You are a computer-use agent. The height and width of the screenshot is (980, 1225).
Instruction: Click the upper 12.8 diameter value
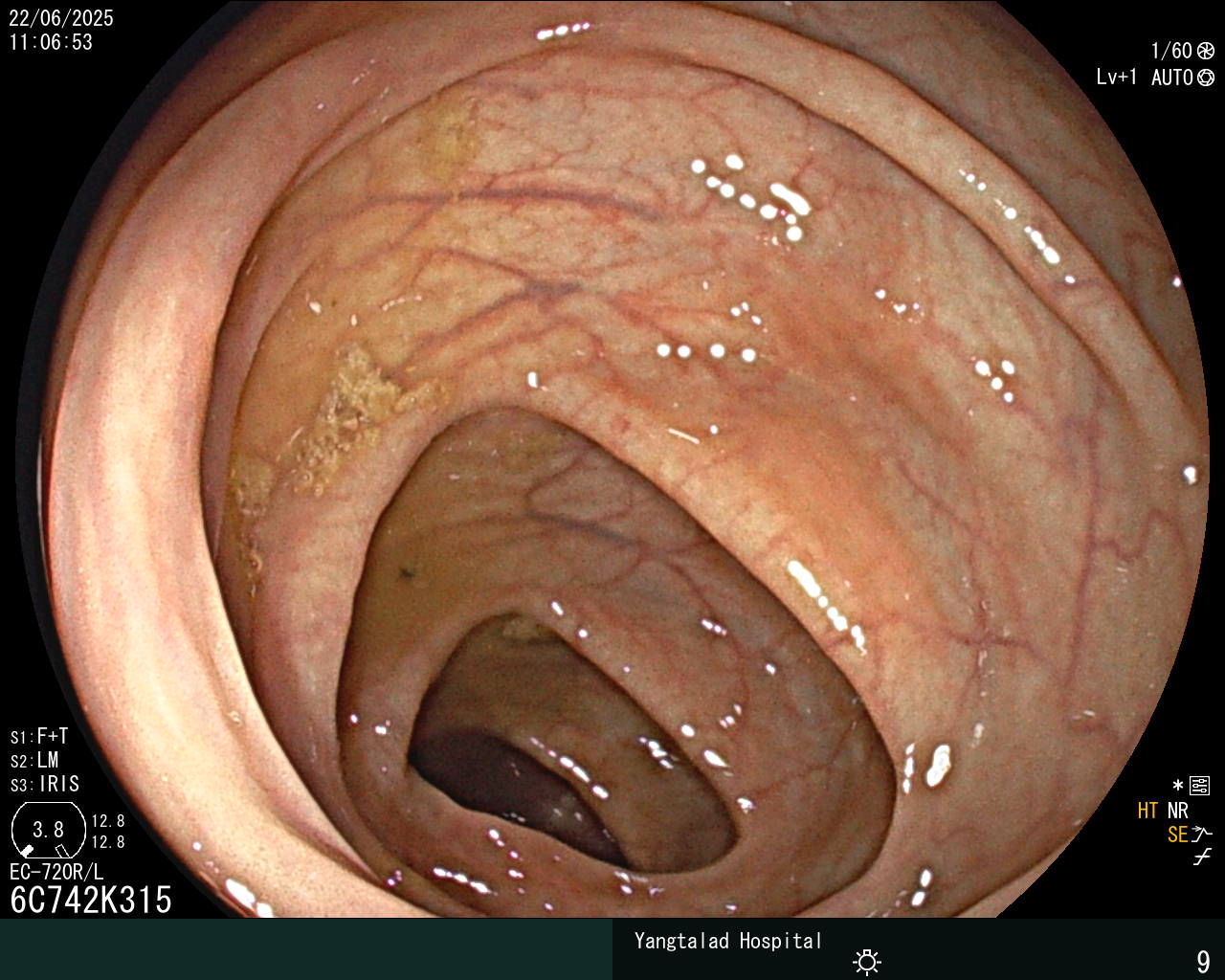[108, 821]
